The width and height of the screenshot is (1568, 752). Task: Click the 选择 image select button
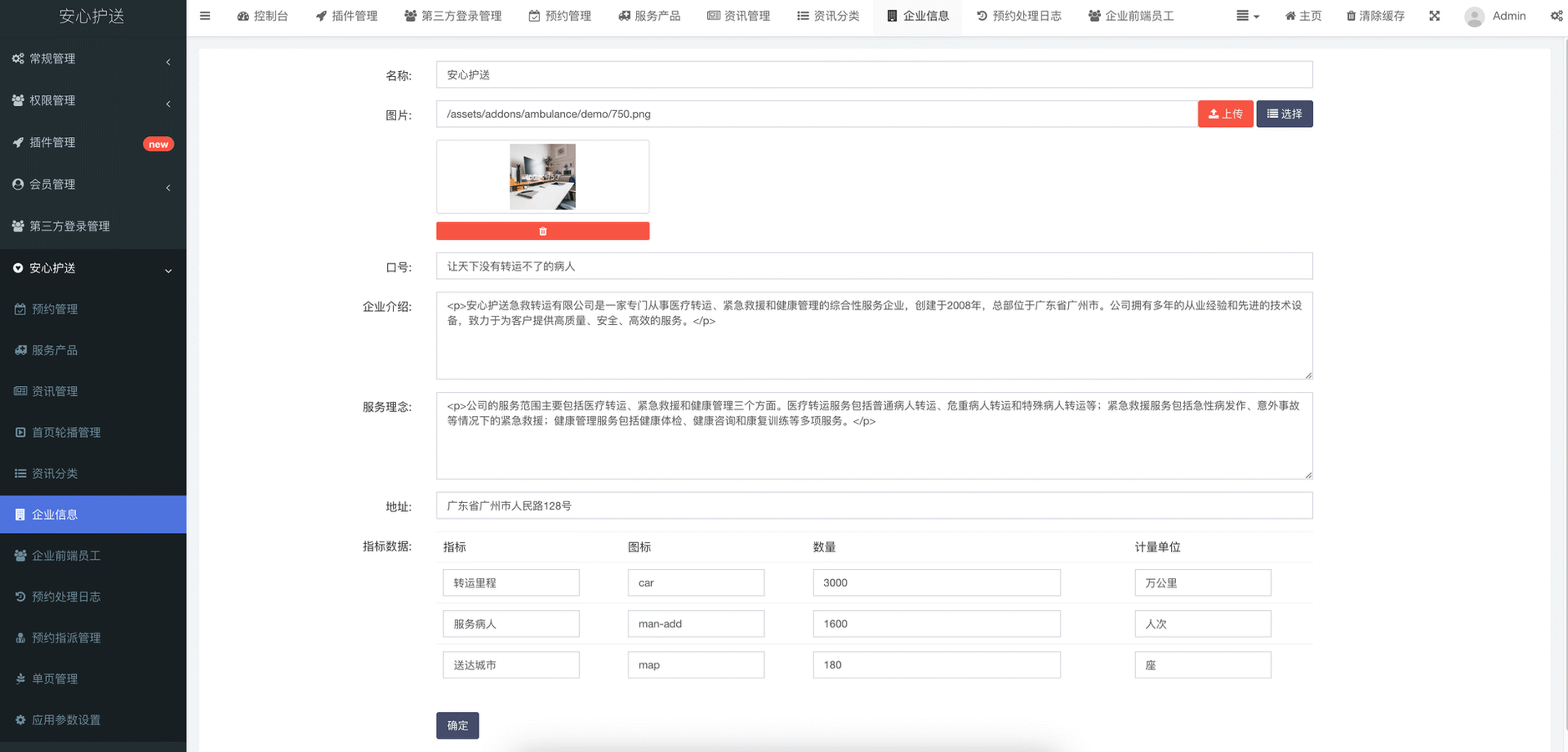(x=1284, y=114)
